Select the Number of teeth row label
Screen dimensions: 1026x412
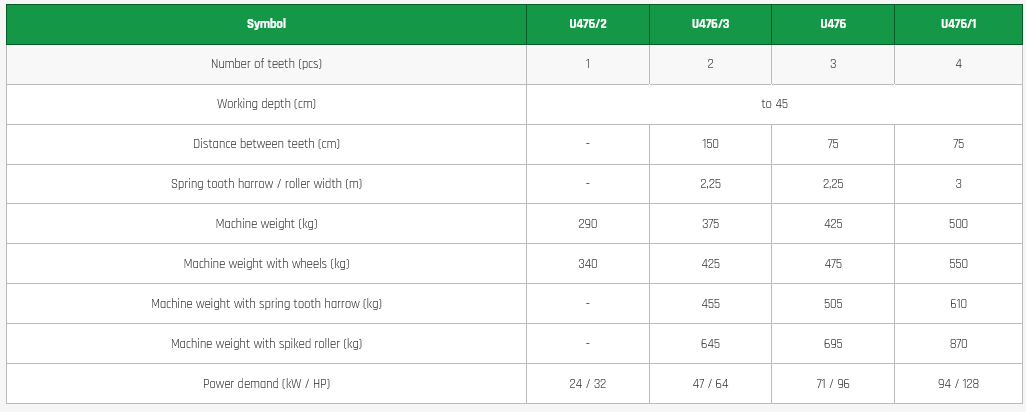pos(266,64)
